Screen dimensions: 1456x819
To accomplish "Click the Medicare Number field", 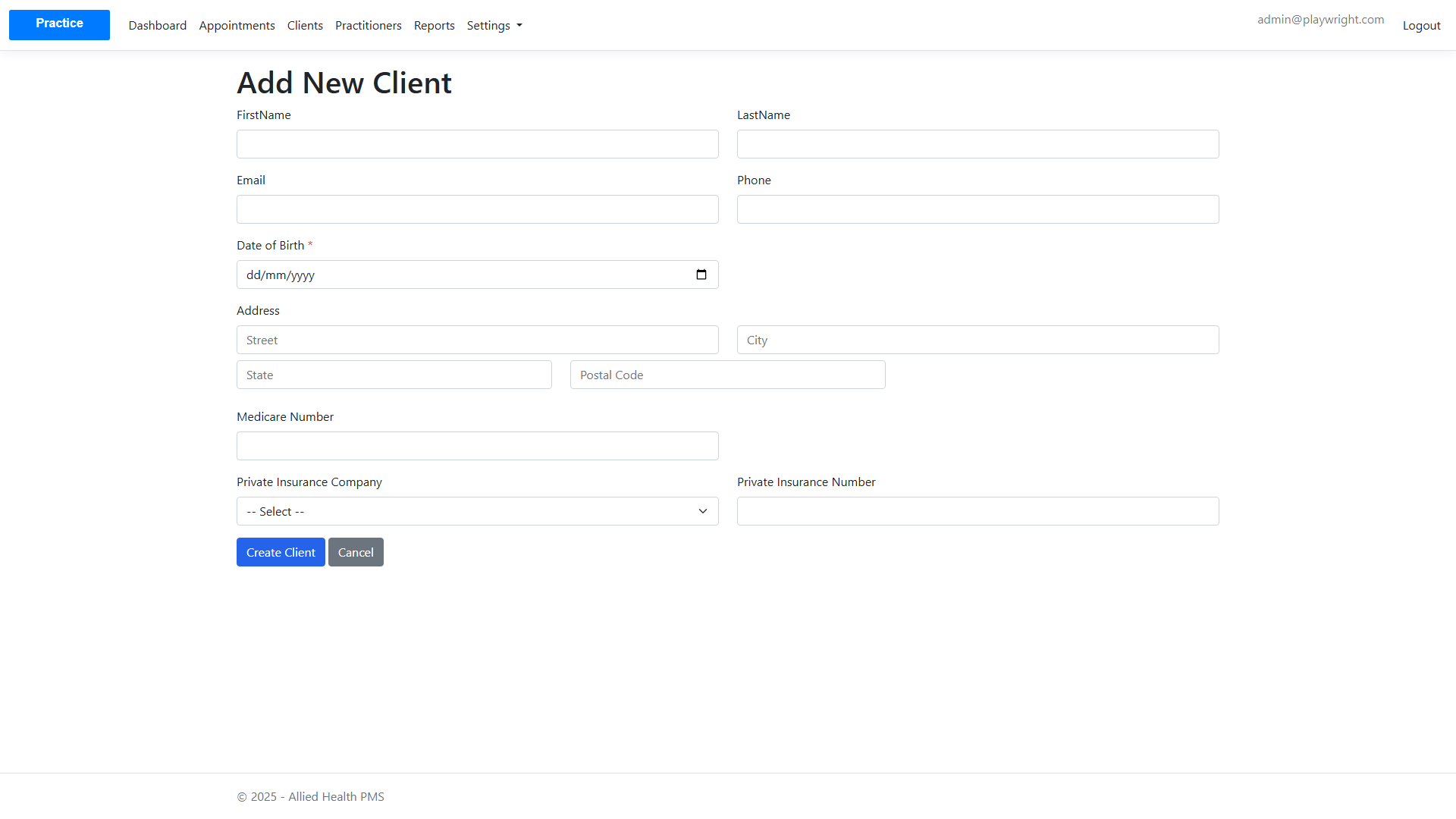I will coord(478,446).
